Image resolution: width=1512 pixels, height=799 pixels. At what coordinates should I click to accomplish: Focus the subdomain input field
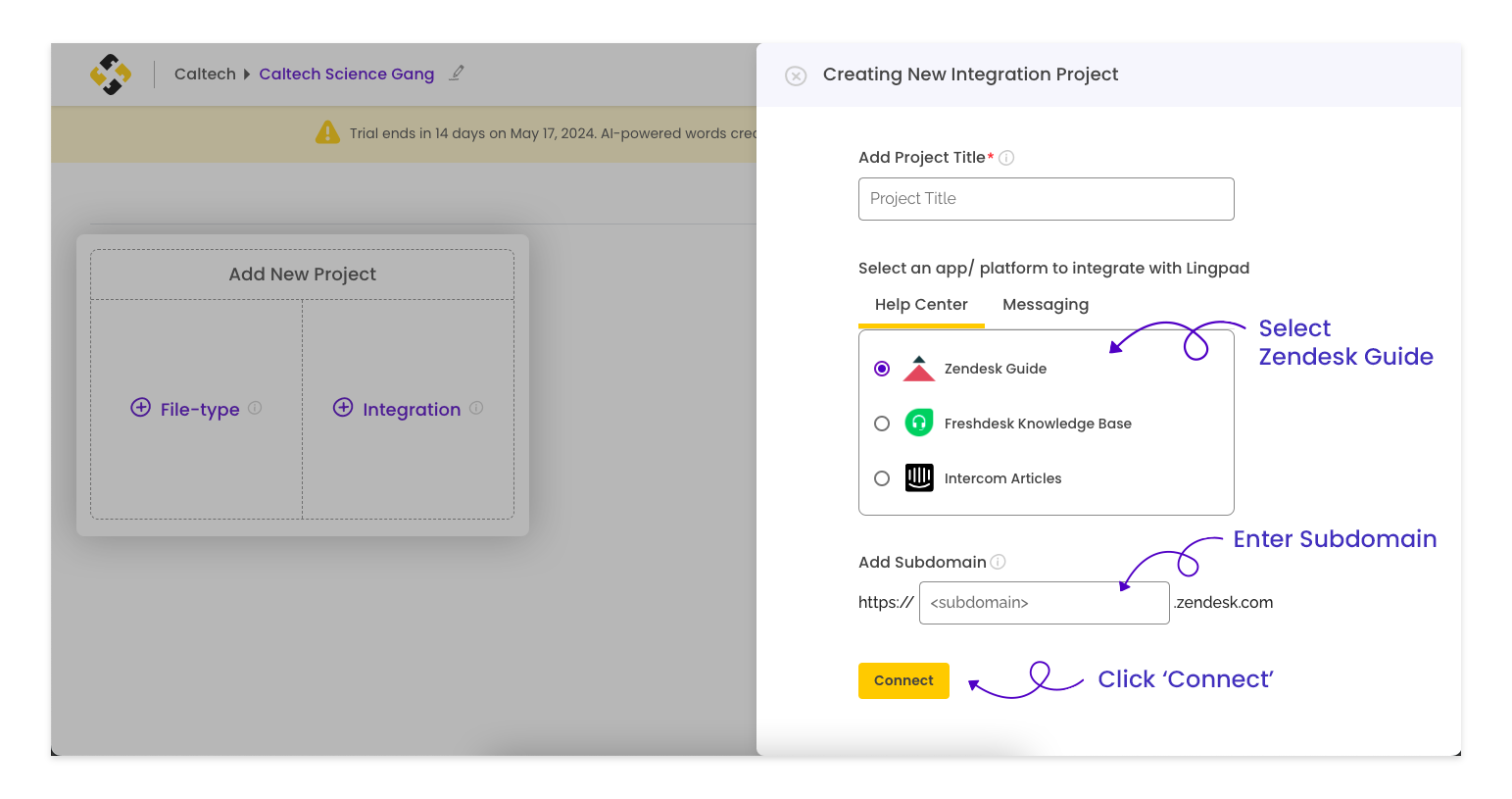[x=1045, y=603]
